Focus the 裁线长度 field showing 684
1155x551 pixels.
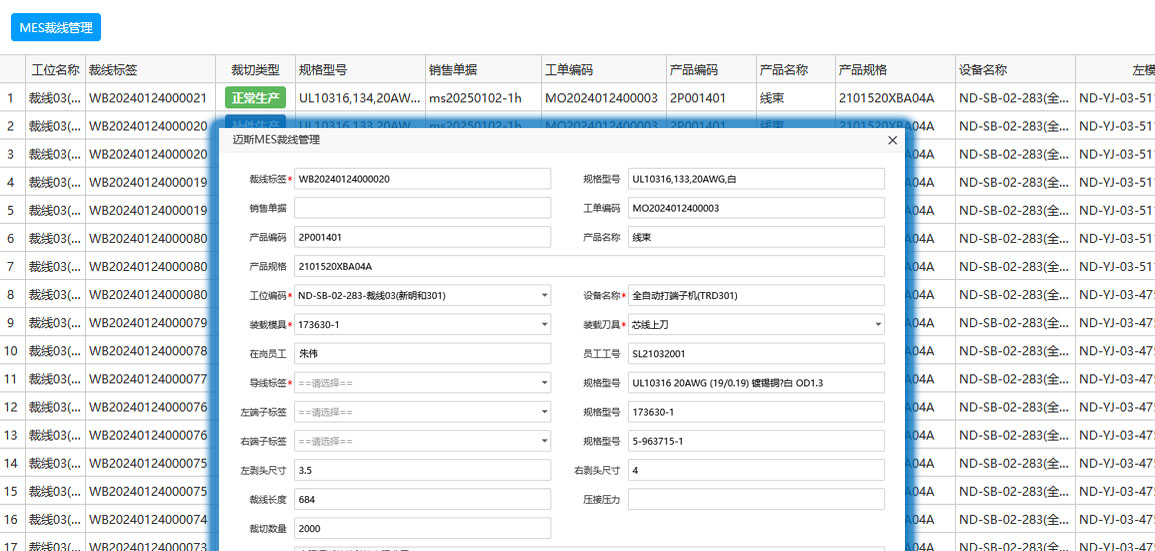[422, 499]
